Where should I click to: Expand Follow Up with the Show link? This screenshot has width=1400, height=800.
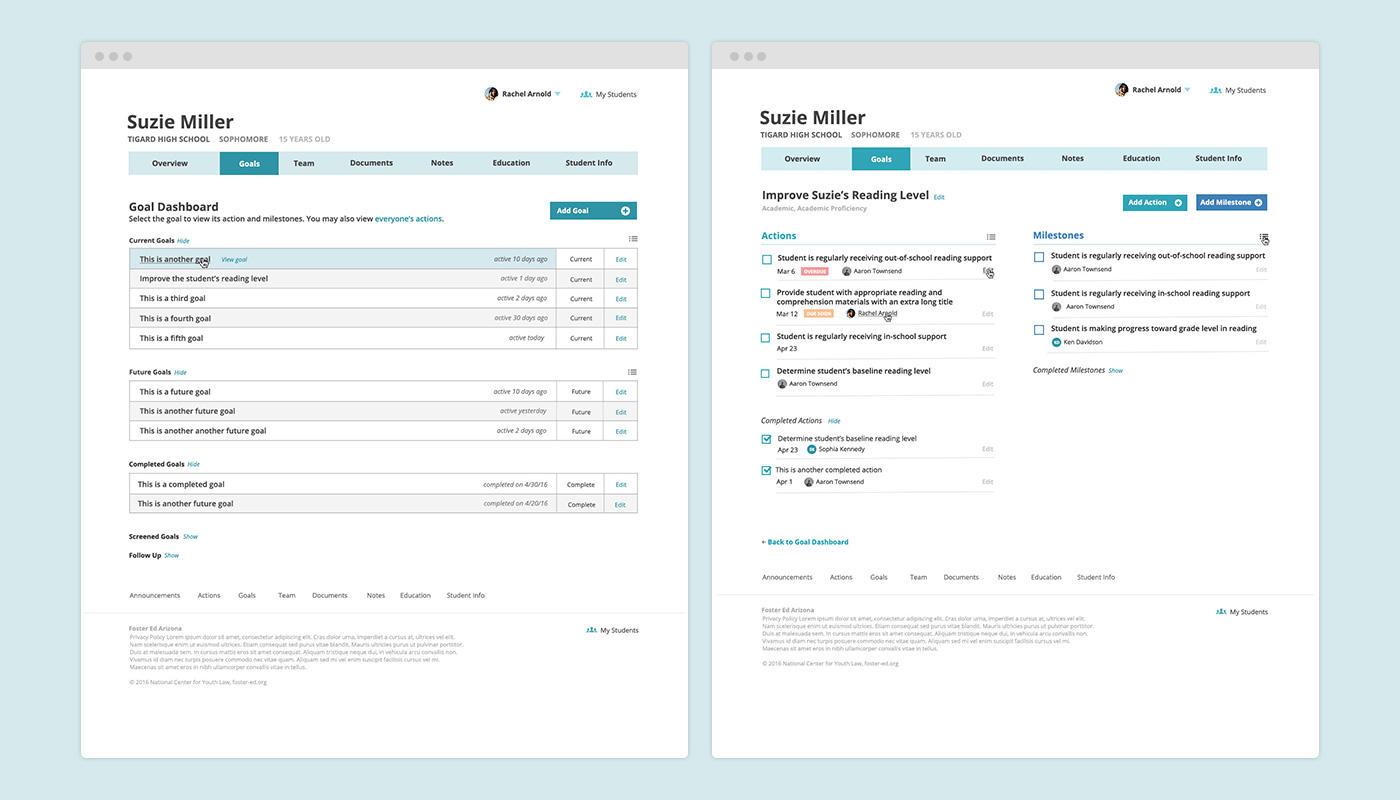pyautogui.click(x=172, y=556)
